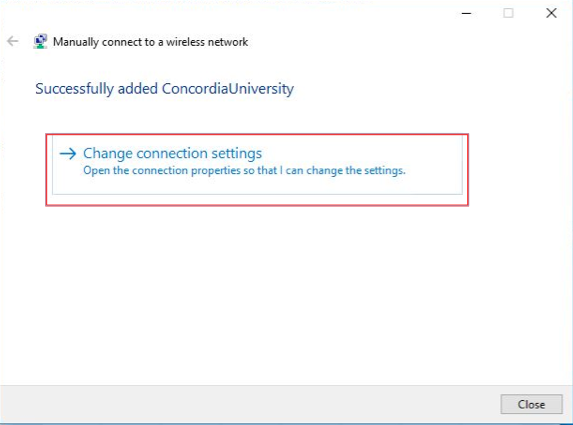Image resolution: width=573 pixels, height=425 pixels.
Task: Go back using the wizard back arrow
Action: (x=12, y=41)
